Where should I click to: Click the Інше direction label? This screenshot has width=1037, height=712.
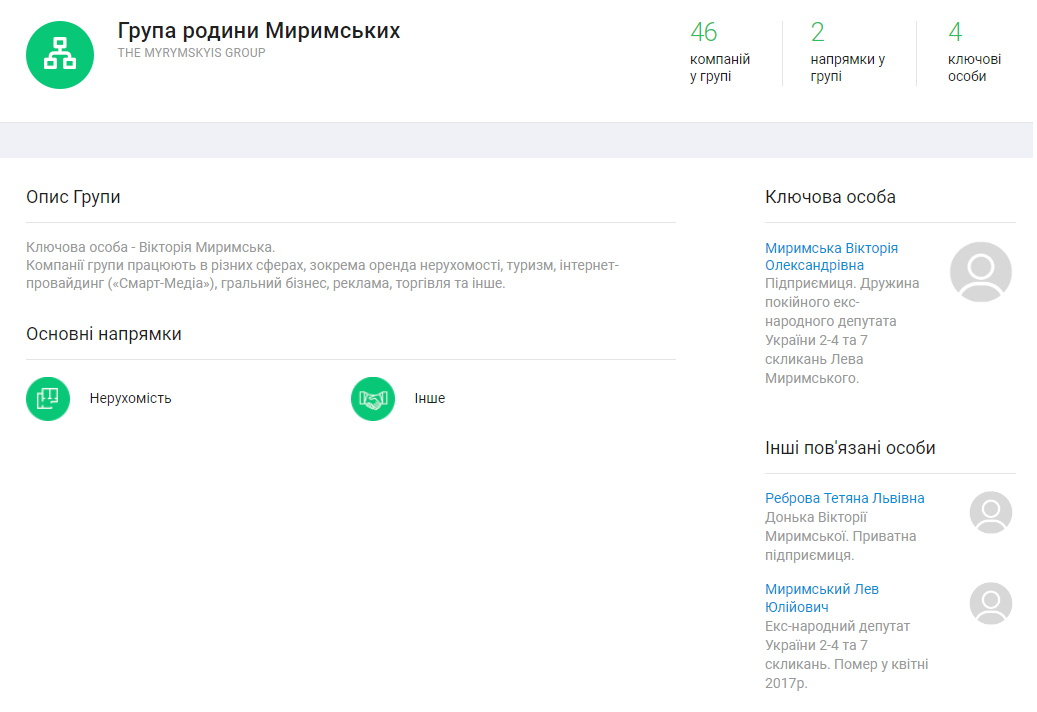click(x=430, y=398)
